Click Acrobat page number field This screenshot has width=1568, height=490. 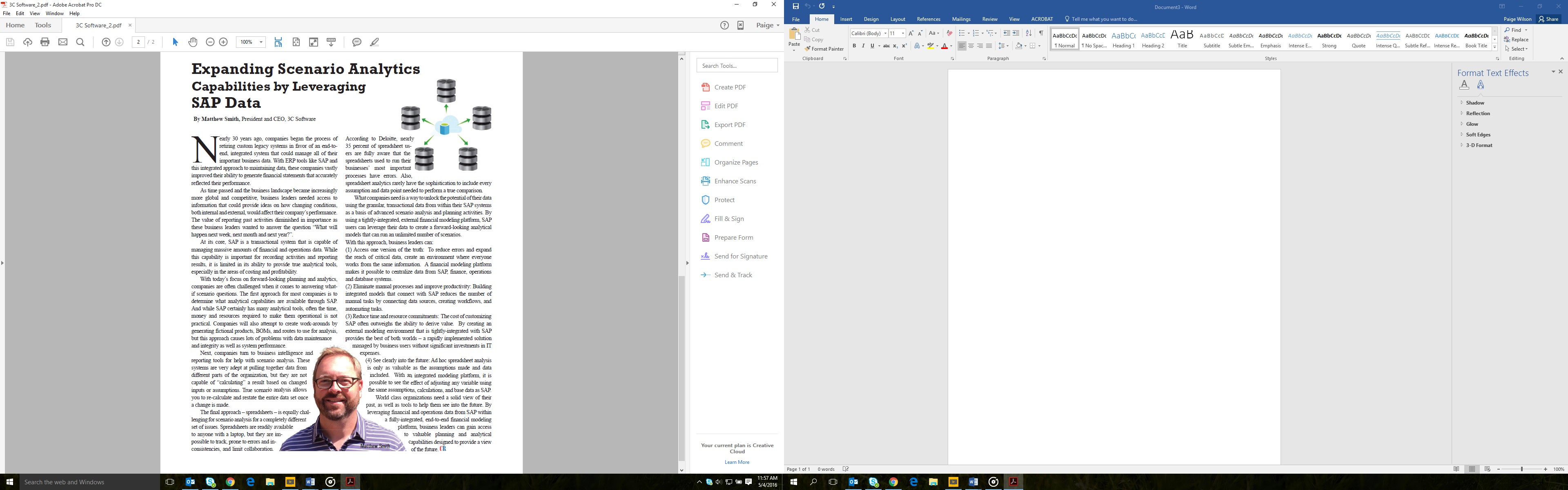coord(138,42)
